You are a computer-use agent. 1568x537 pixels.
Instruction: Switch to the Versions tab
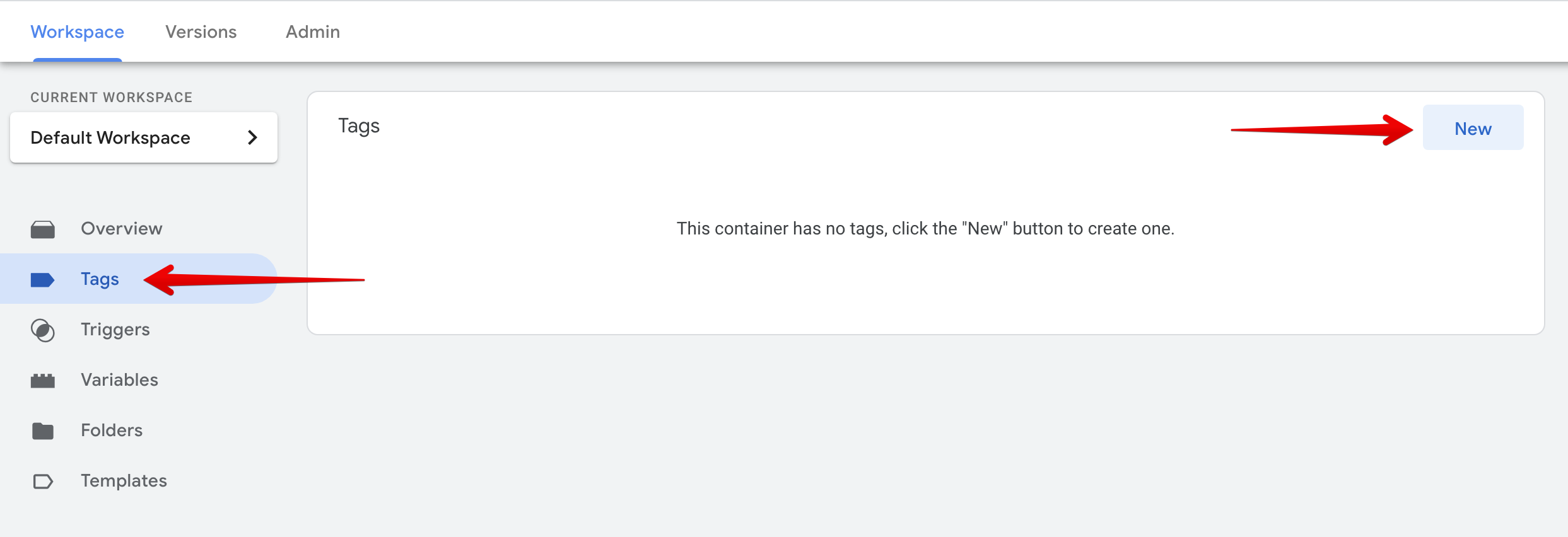tap(201, 31)
